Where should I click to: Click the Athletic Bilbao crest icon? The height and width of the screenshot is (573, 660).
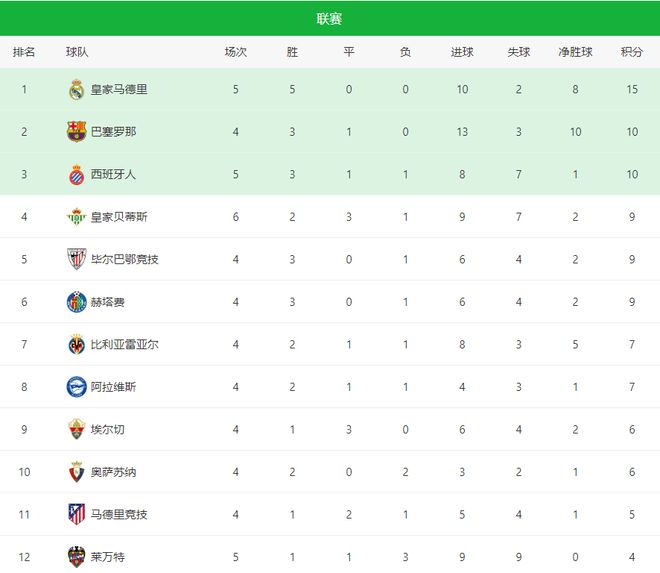(77, 259)
